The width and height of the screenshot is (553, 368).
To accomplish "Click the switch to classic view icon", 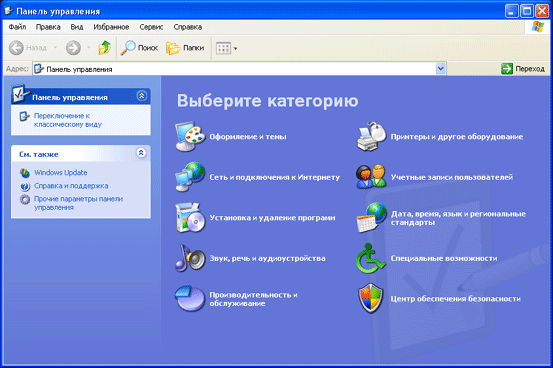I will coord(24,116).
